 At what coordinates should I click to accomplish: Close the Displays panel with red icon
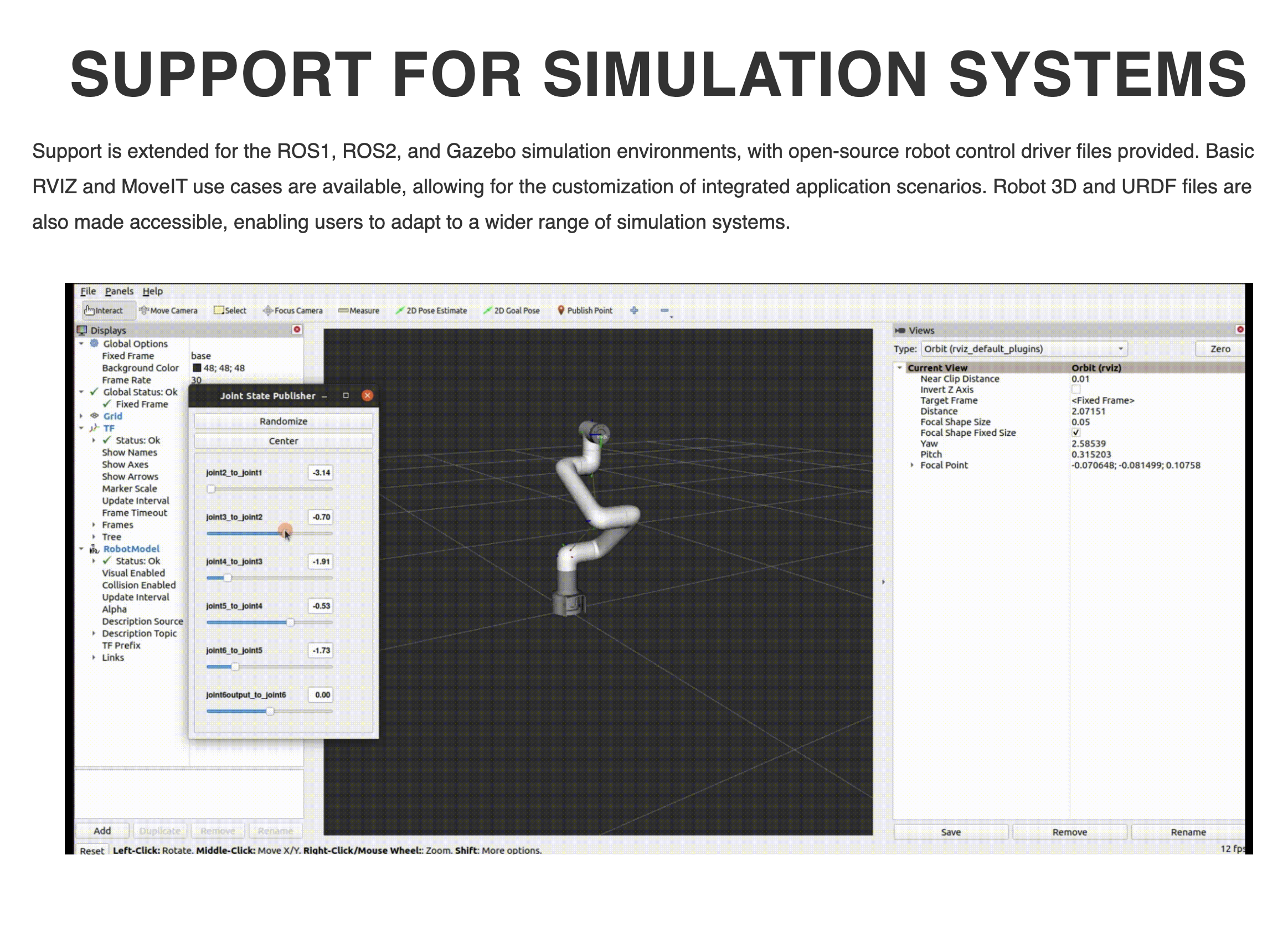296,329
